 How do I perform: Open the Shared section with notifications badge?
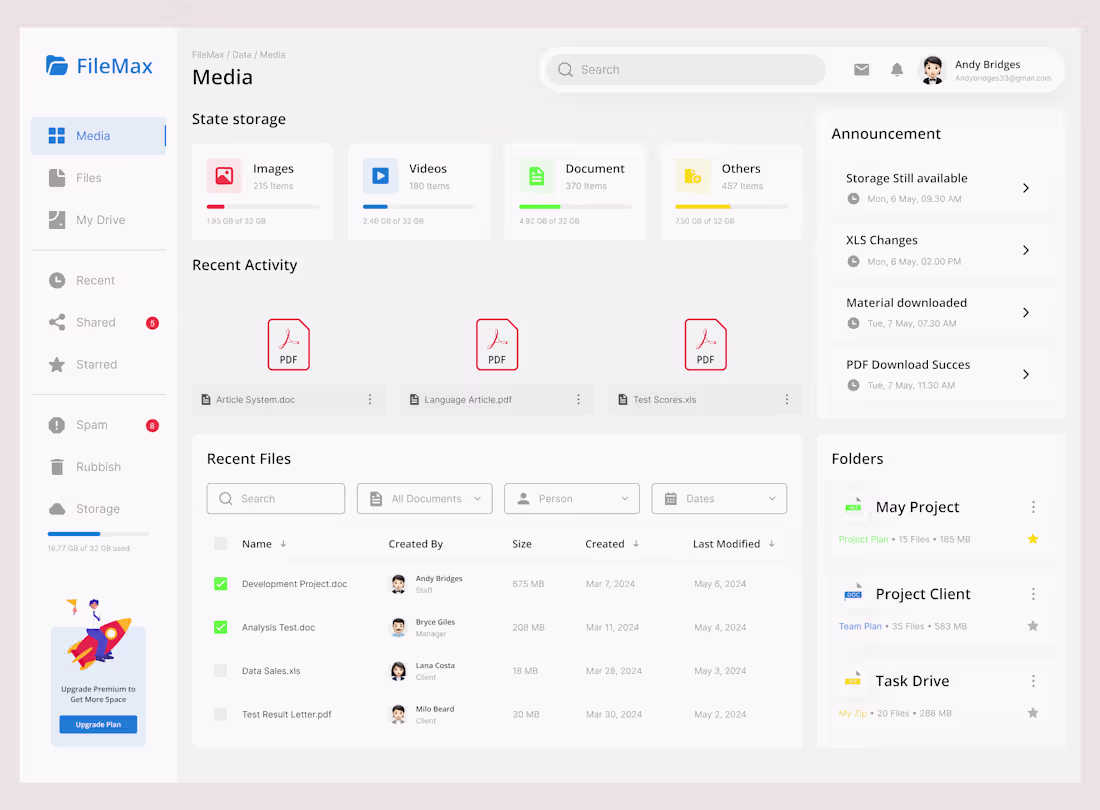(x=96, y=322)
